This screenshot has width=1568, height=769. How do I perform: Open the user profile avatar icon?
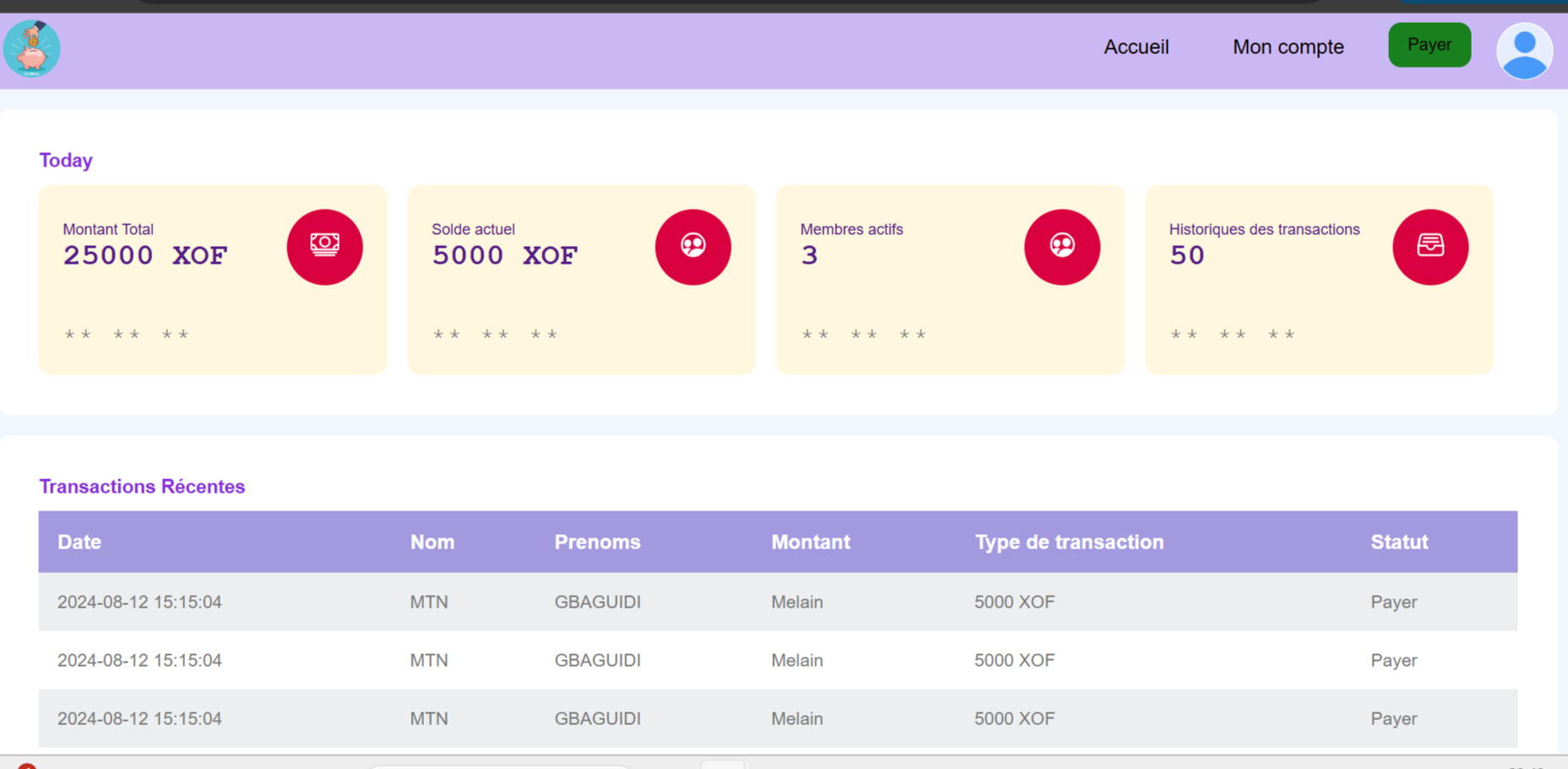1524,51
